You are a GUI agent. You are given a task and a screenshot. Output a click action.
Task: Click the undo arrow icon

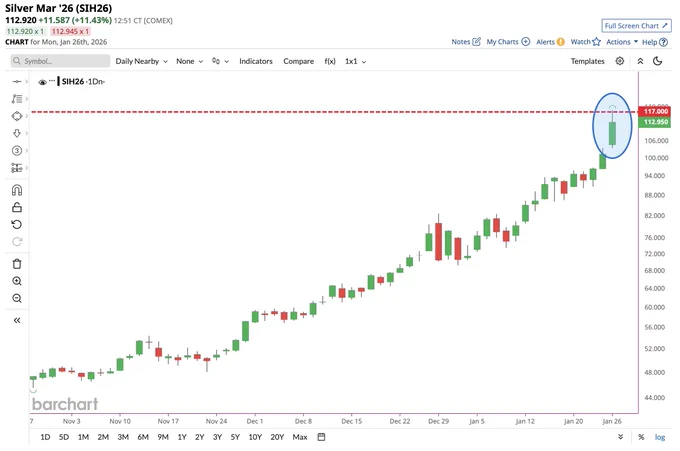click(x=16, y=225)
